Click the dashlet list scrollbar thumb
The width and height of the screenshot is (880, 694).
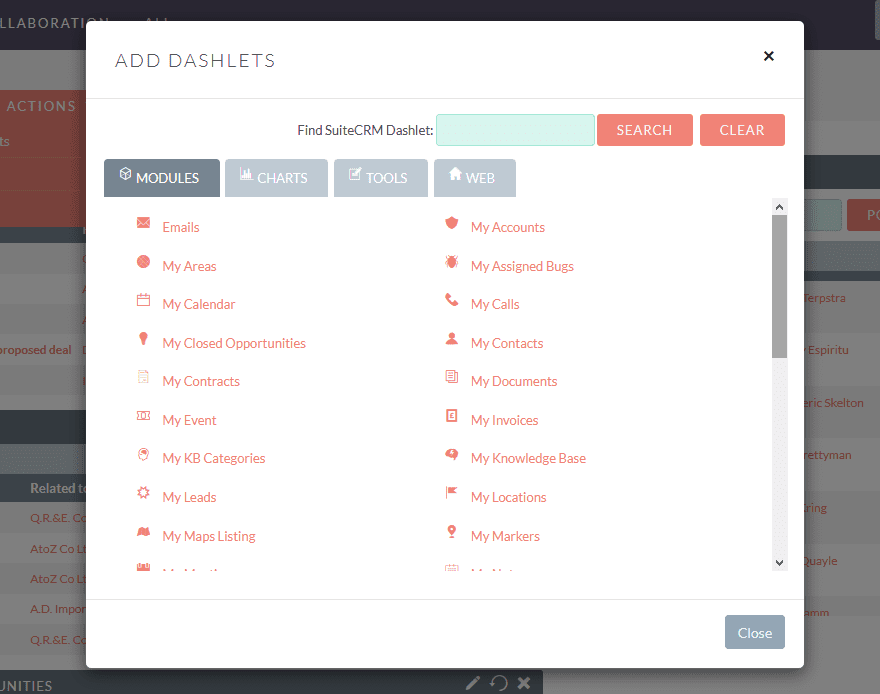[780, 286]
